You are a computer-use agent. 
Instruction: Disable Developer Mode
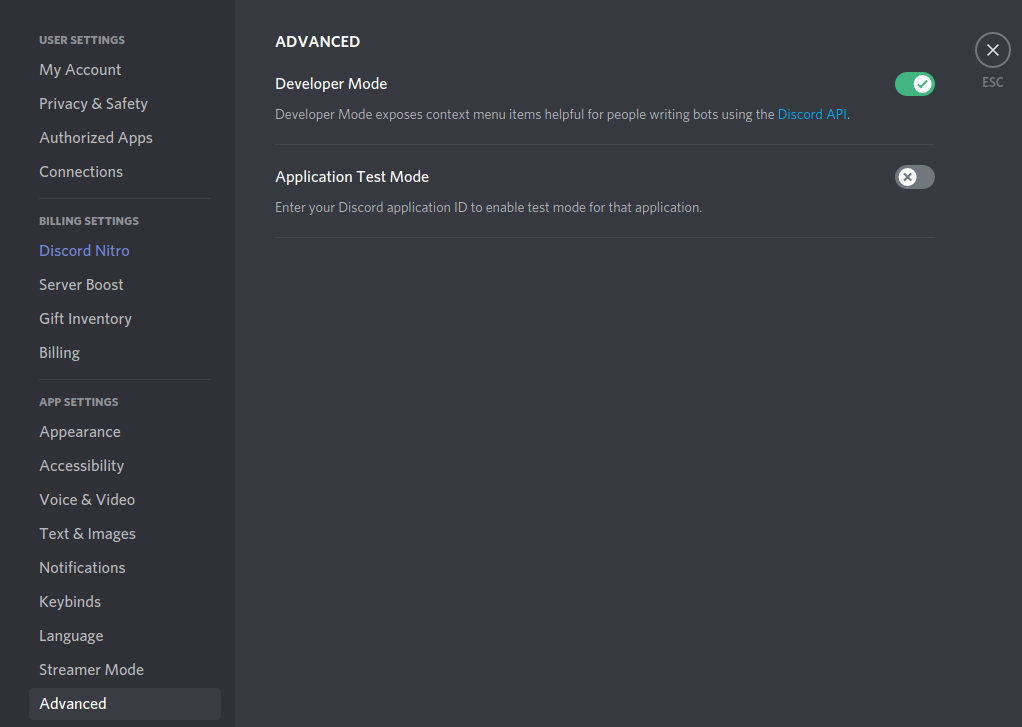914,84
